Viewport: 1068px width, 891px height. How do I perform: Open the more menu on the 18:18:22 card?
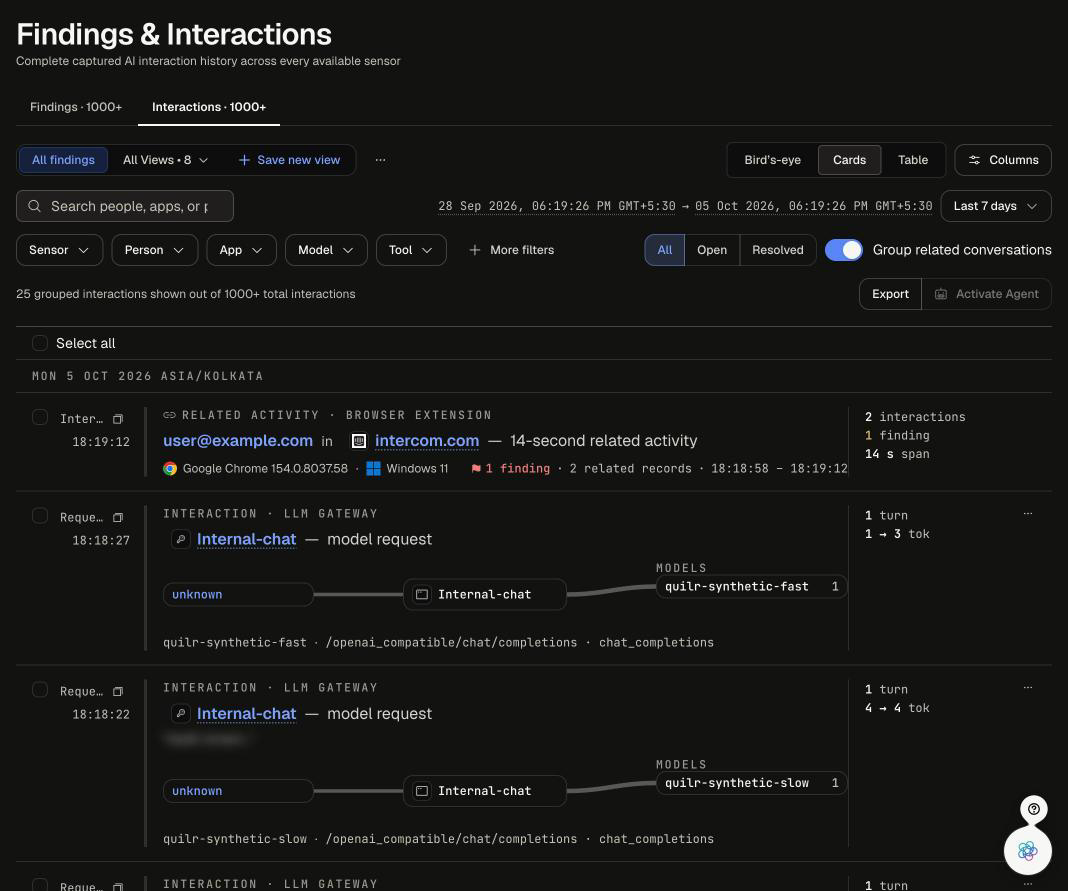point(1028,688)
